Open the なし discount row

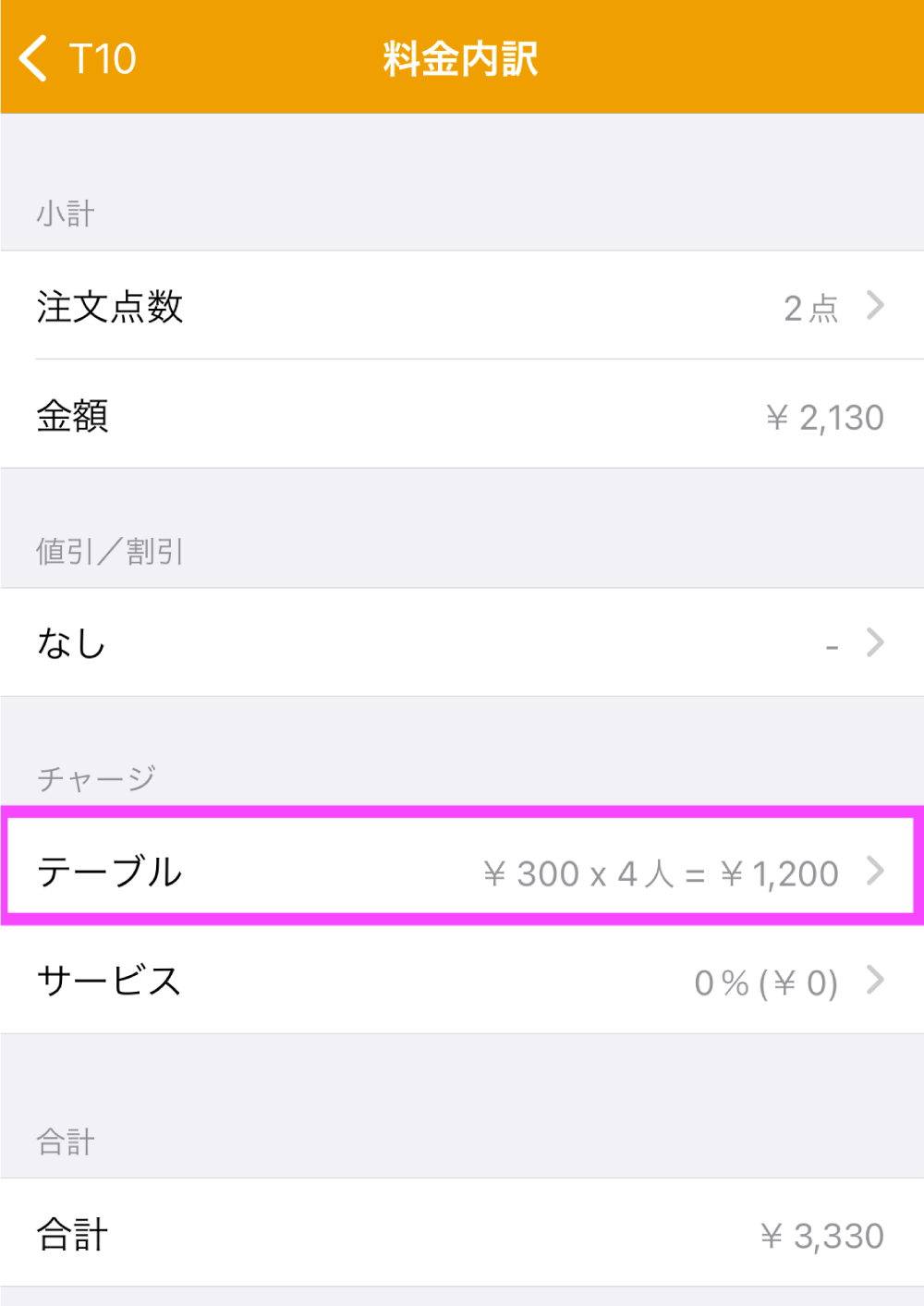pos(462,642)
